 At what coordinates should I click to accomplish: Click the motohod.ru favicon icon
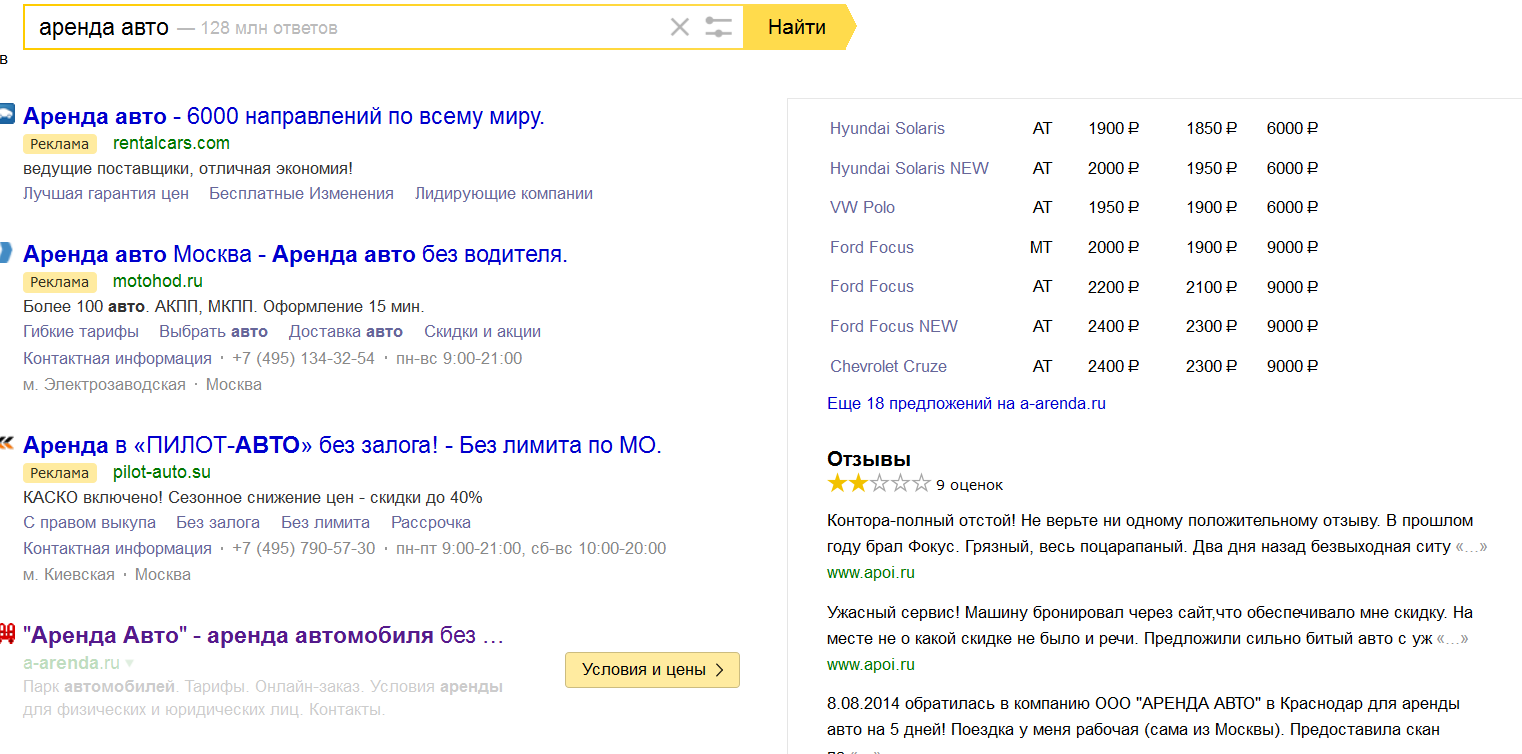coord(6,252)
